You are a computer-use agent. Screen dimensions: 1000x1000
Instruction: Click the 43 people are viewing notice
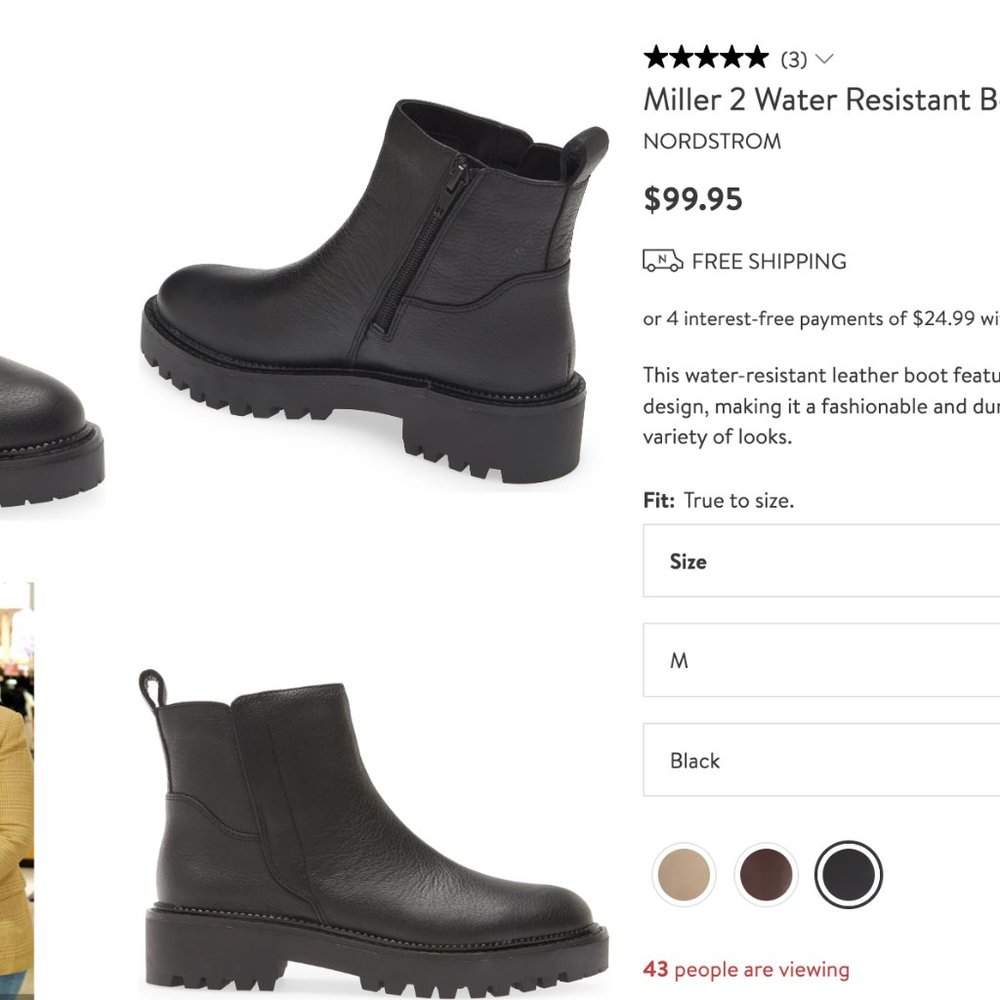(x=744, y=969)
